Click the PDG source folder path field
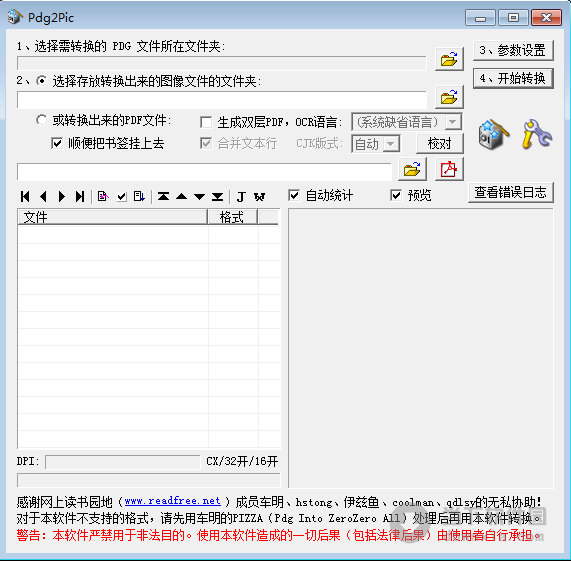 tap(221, 63)
